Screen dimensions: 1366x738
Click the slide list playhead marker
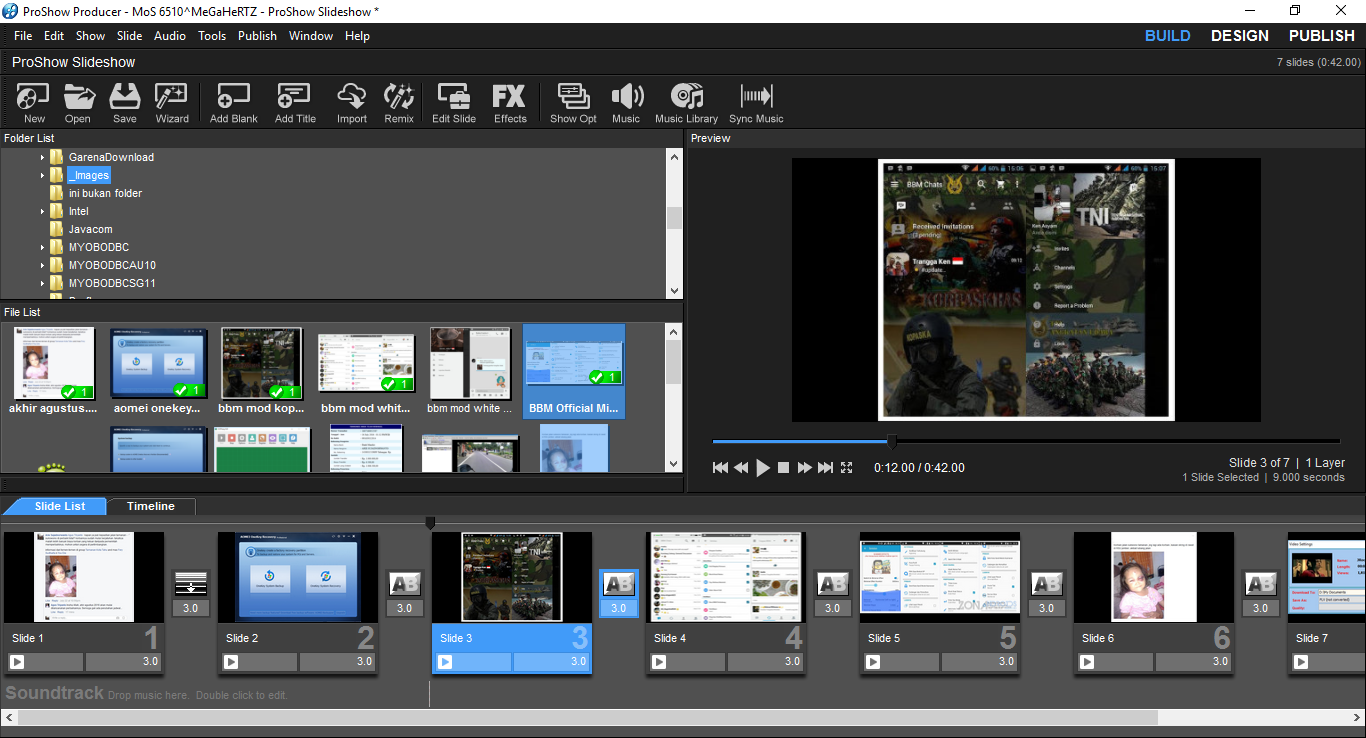(x=430, y=522)
